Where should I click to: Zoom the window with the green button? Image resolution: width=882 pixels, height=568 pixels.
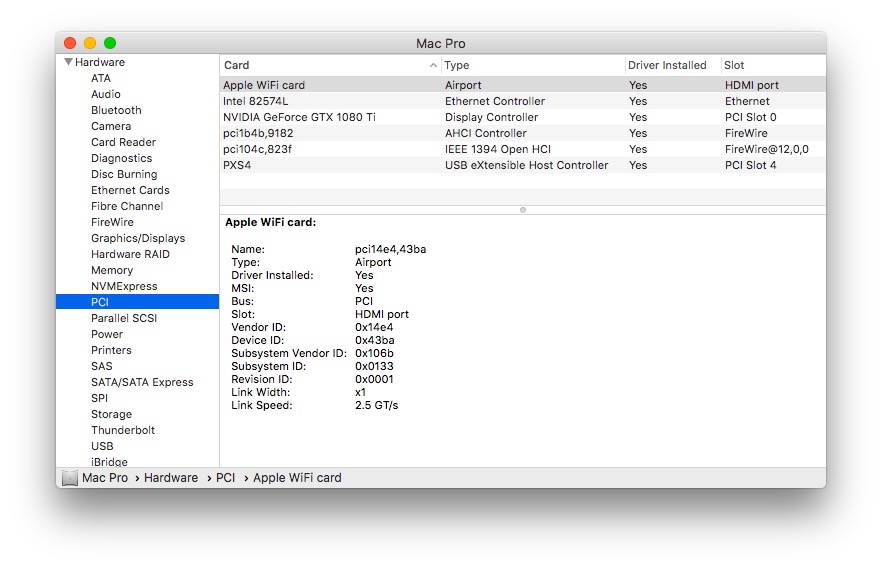click(110, 43)
